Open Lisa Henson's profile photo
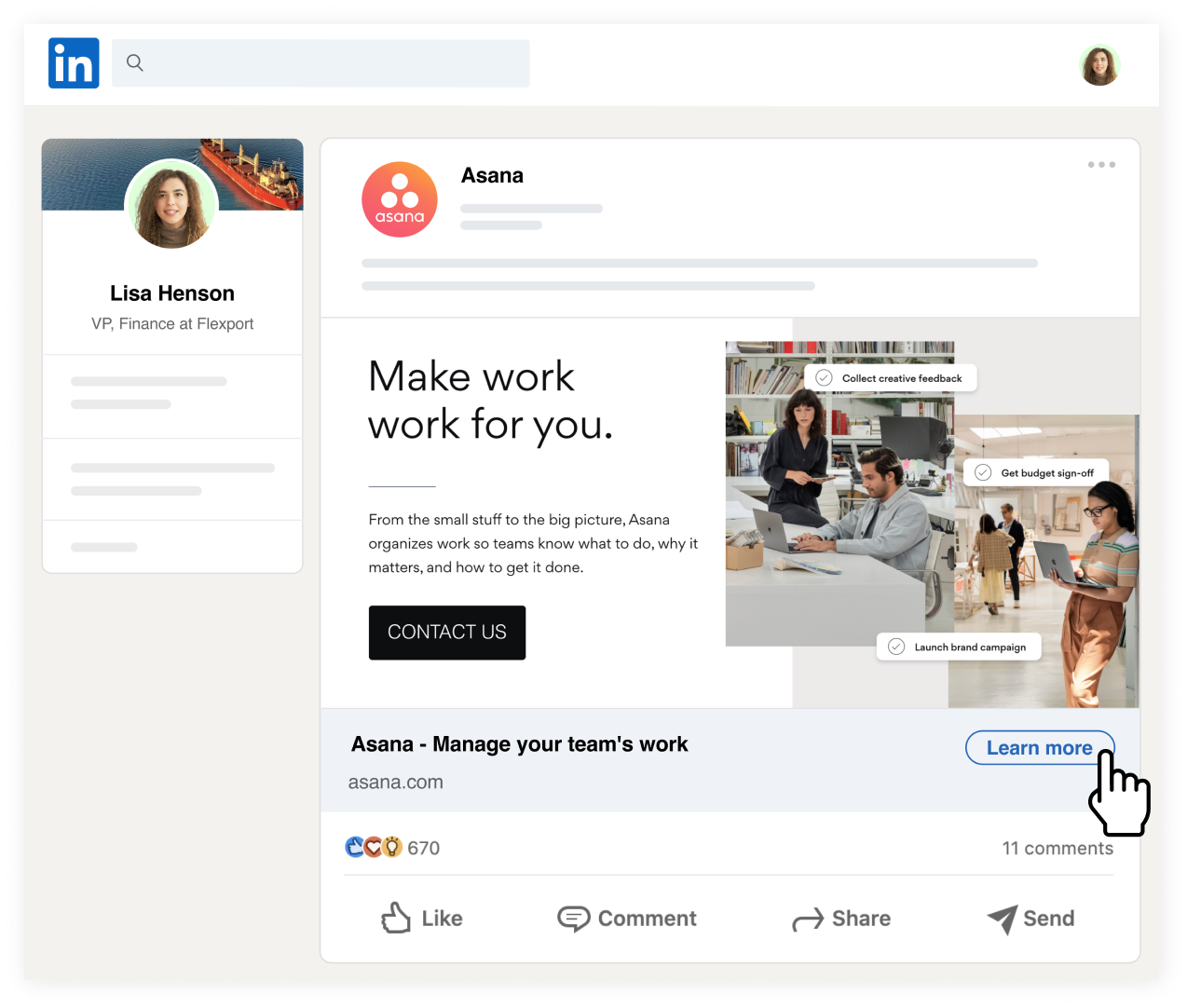The width and height of the screenshot is (1187, 1008). (x=171, y=204)
